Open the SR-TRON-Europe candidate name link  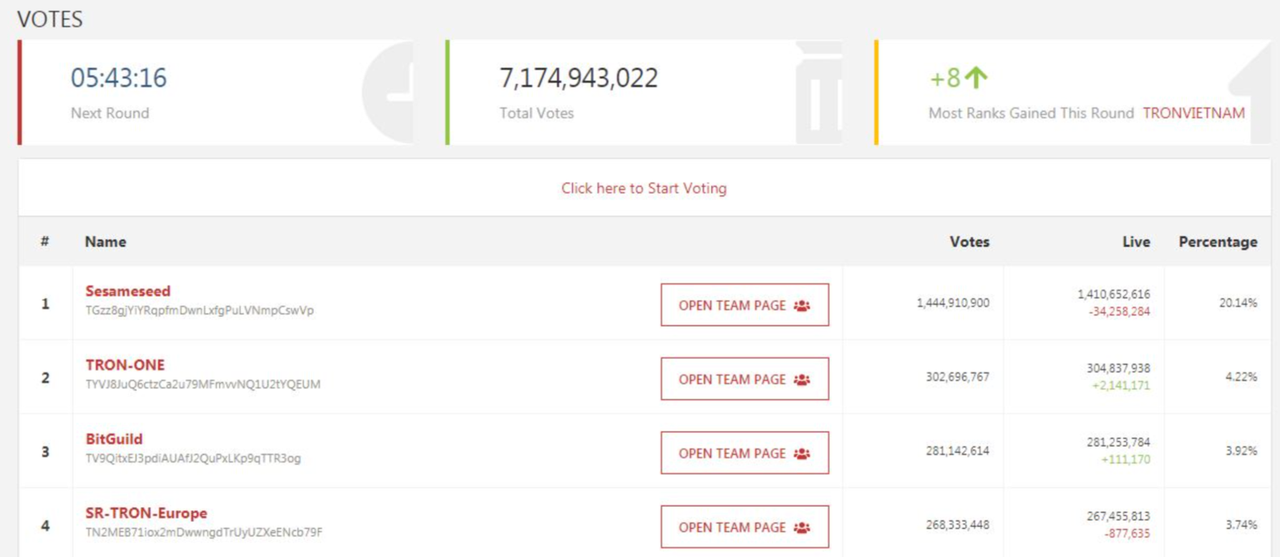[146, 513]
